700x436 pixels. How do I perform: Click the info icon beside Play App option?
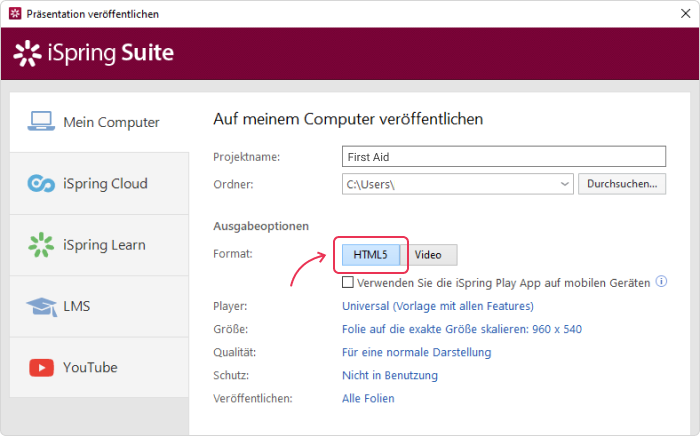pyautogui.click(x=661, y=282)
